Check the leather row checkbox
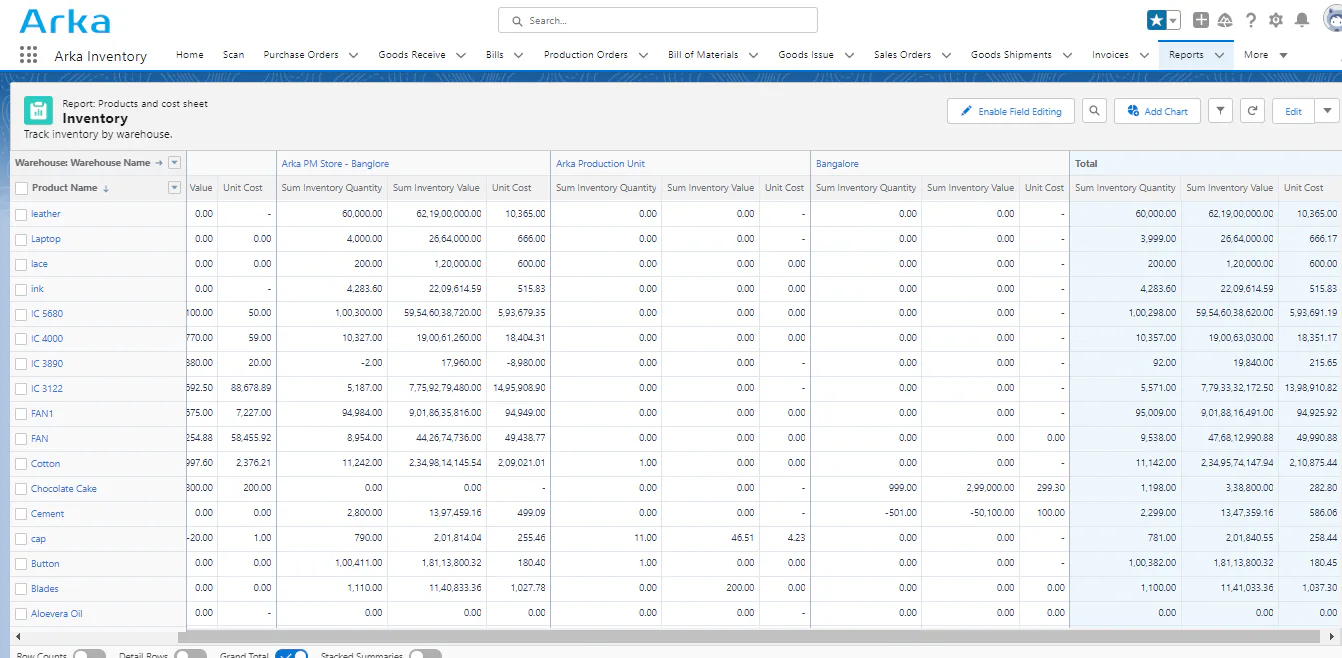Image resolution: width=1342 pixels, height=658 pixels. (21, 214)
